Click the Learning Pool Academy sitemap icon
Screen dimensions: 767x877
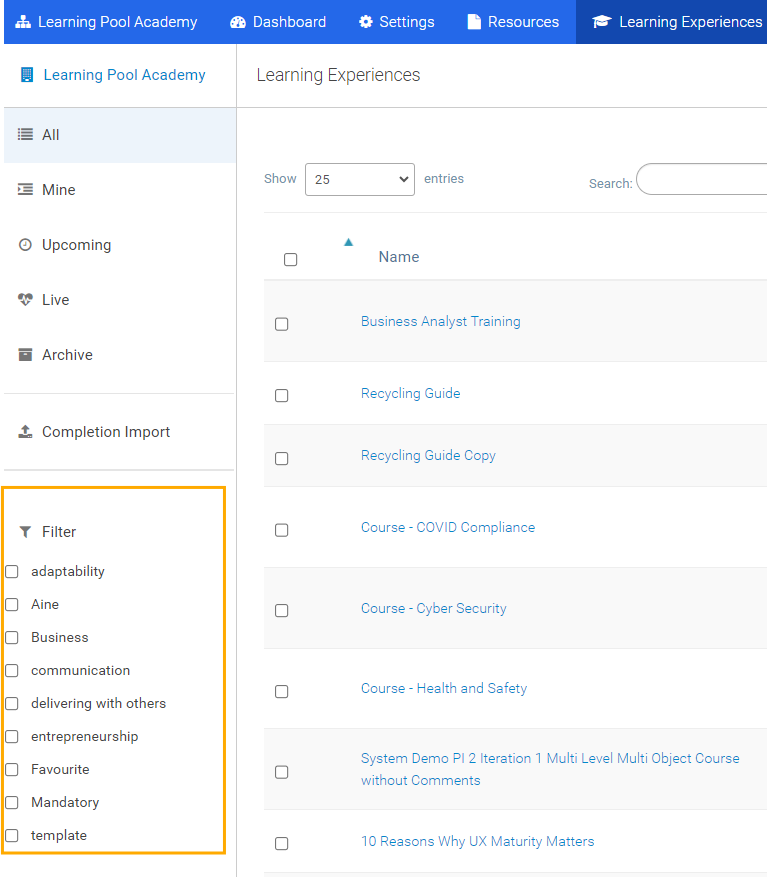pos(23,22)
